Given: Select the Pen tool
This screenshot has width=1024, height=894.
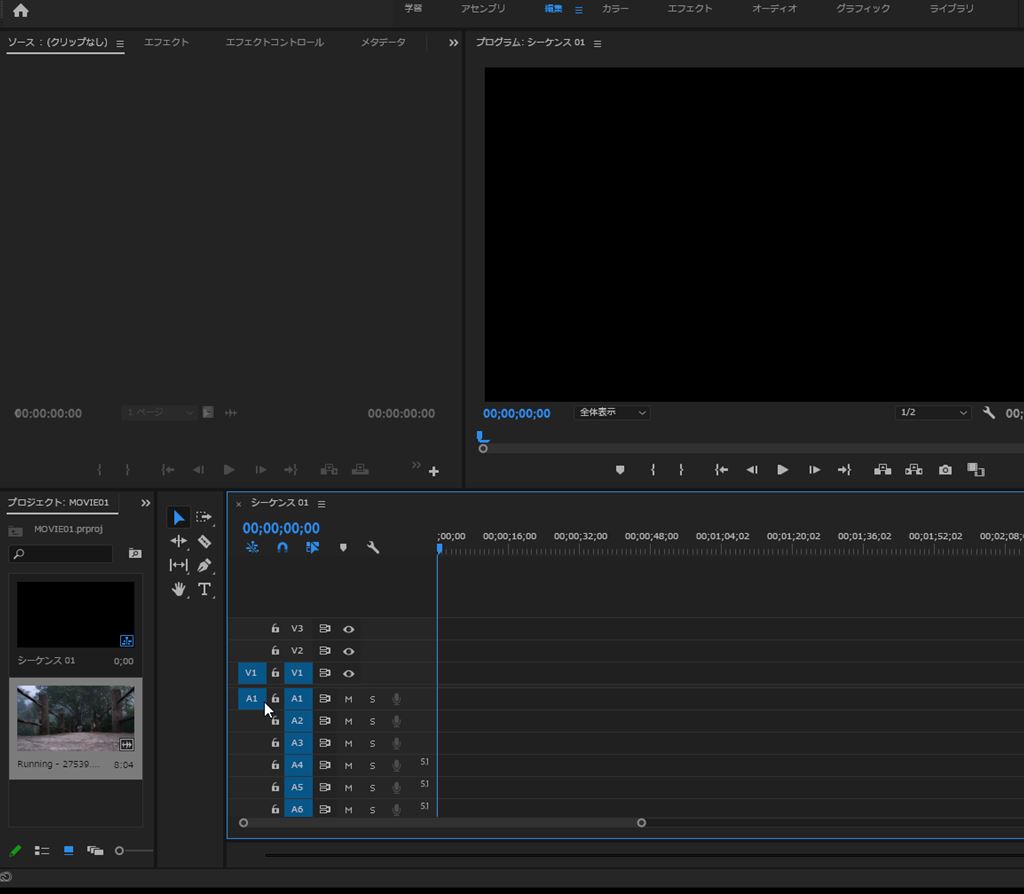Looking at the screenshot, I should pyautogui.click(x=204, y=565).
